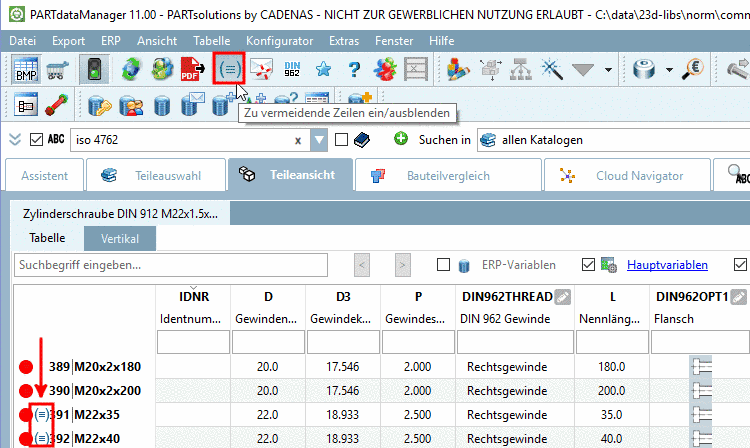Viewport: 750px width, 448px height.
Task: Open the Konfigurator menu
Action: [x=279, y=41]
